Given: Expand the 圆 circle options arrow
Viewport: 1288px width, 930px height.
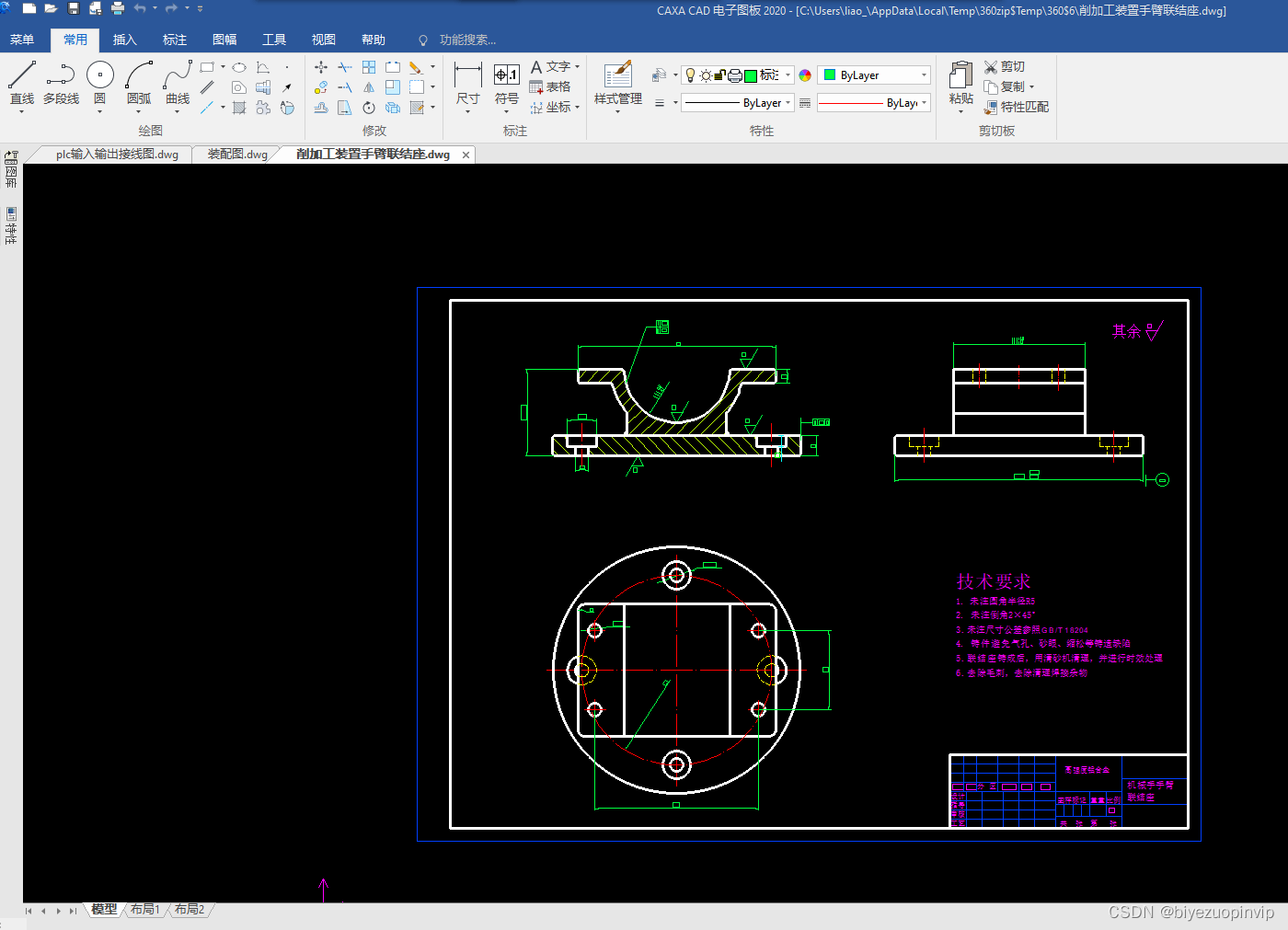Looking at the screenshot, I should [x=99, y=111].
